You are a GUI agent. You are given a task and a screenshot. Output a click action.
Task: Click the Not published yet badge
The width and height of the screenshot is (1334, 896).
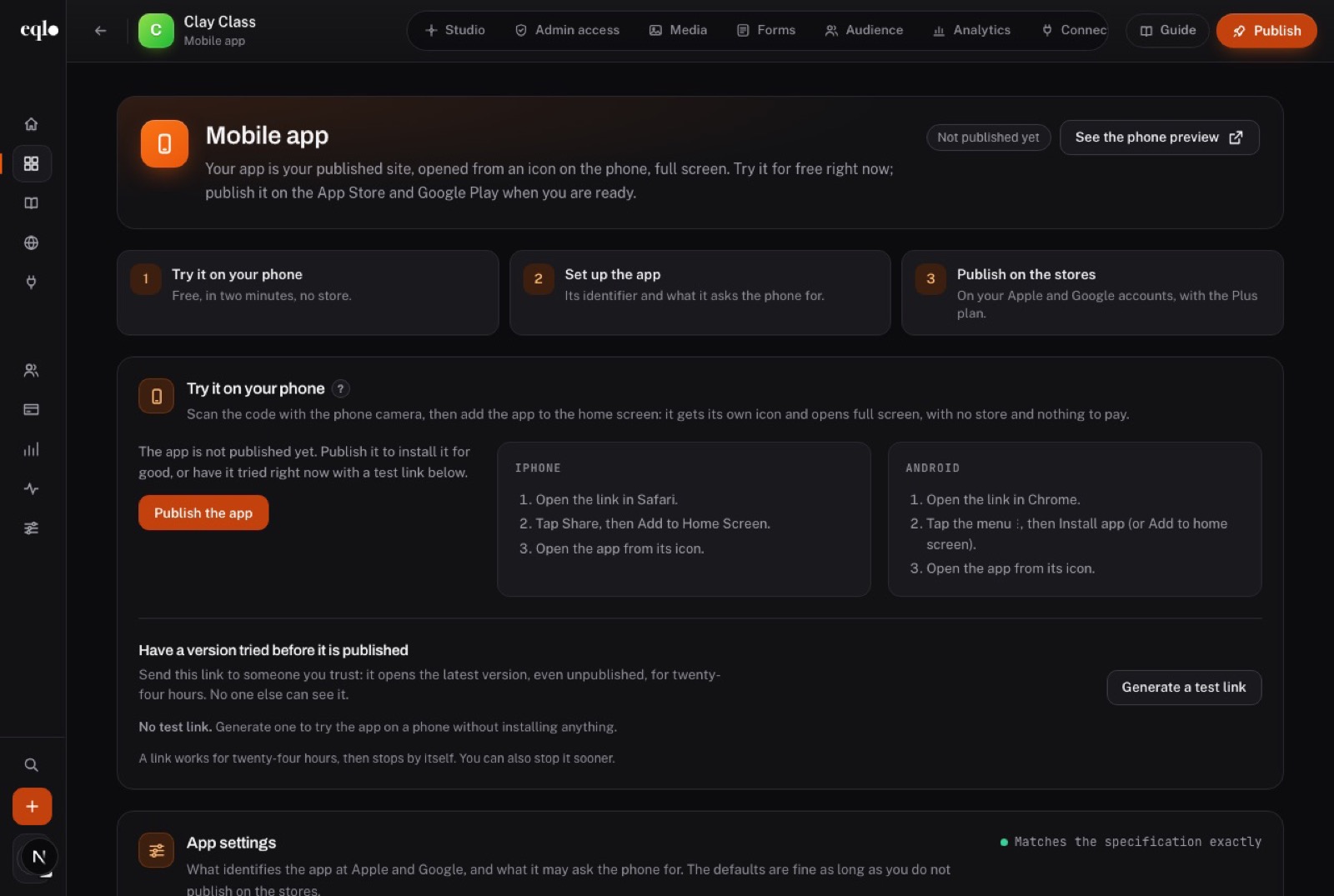coord(988,138)
